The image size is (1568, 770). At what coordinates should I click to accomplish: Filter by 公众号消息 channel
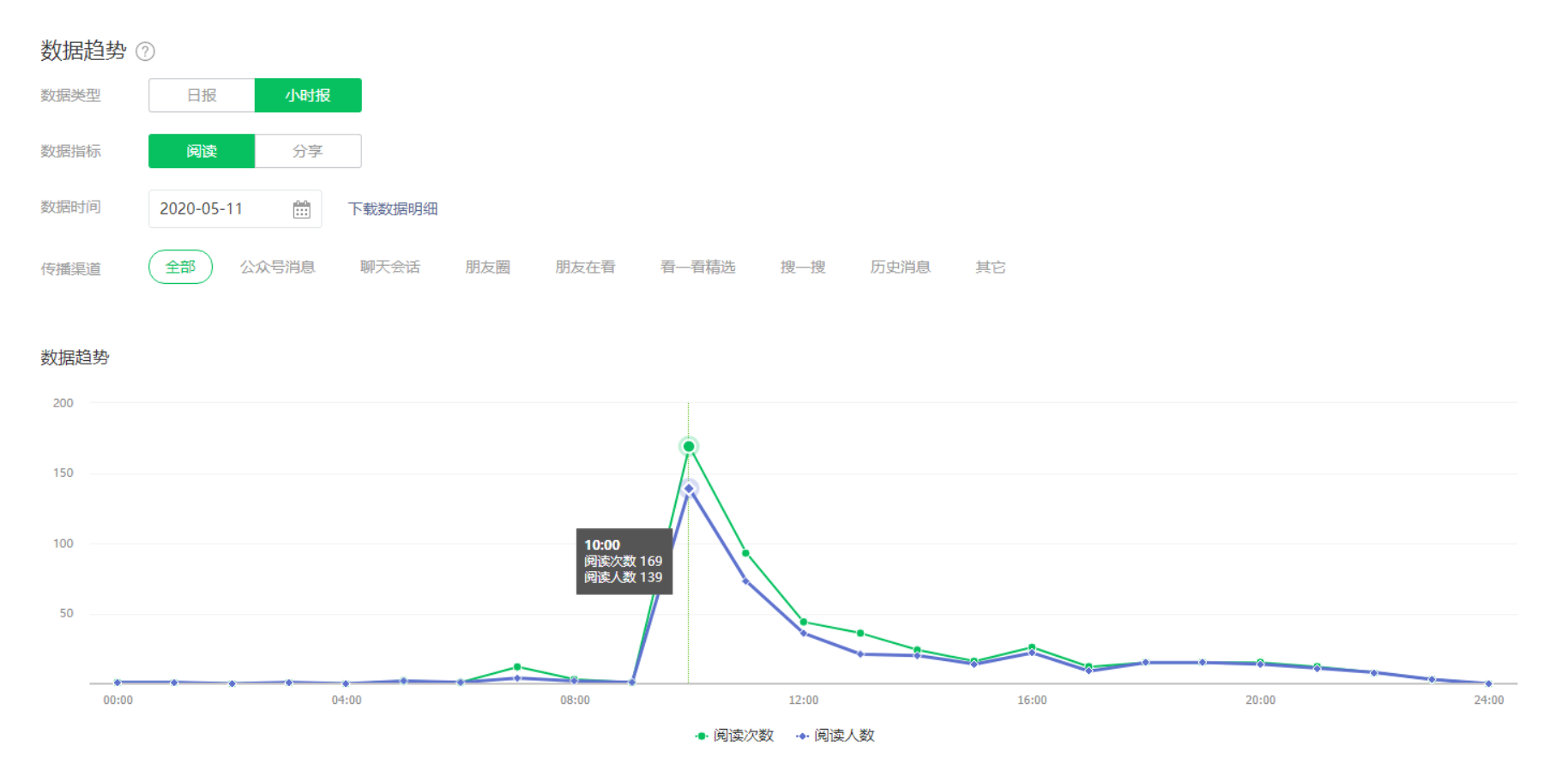[277, 267]
